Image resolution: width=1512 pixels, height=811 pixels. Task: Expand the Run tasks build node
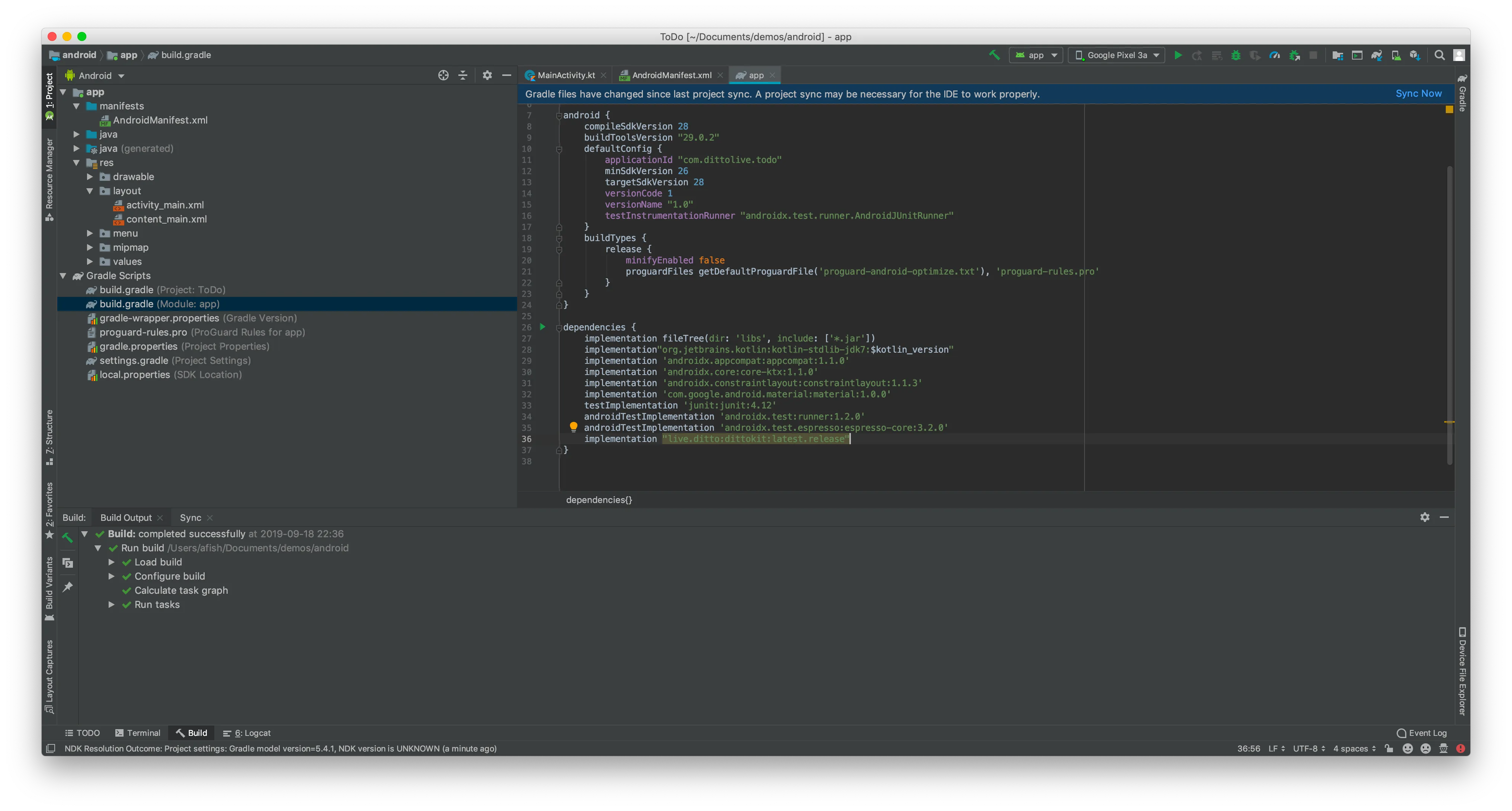pos(111,605)
